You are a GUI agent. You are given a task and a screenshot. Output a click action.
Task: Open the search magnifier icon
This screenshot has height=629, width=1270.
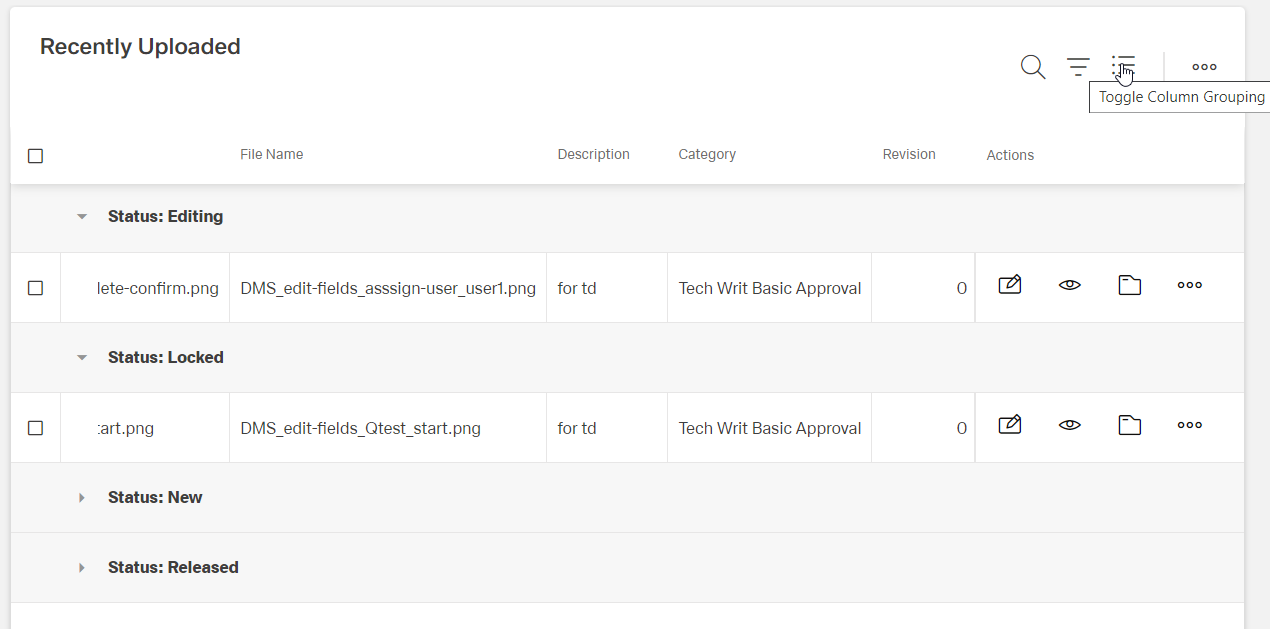point(1033,67)
